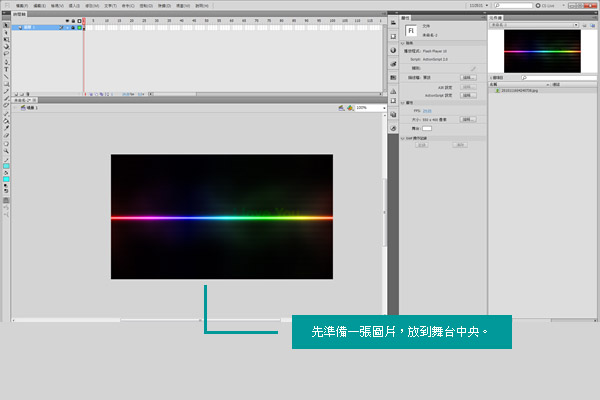Toggle green outline square of layer 1
600x400 pixels.
coord(79,28)
